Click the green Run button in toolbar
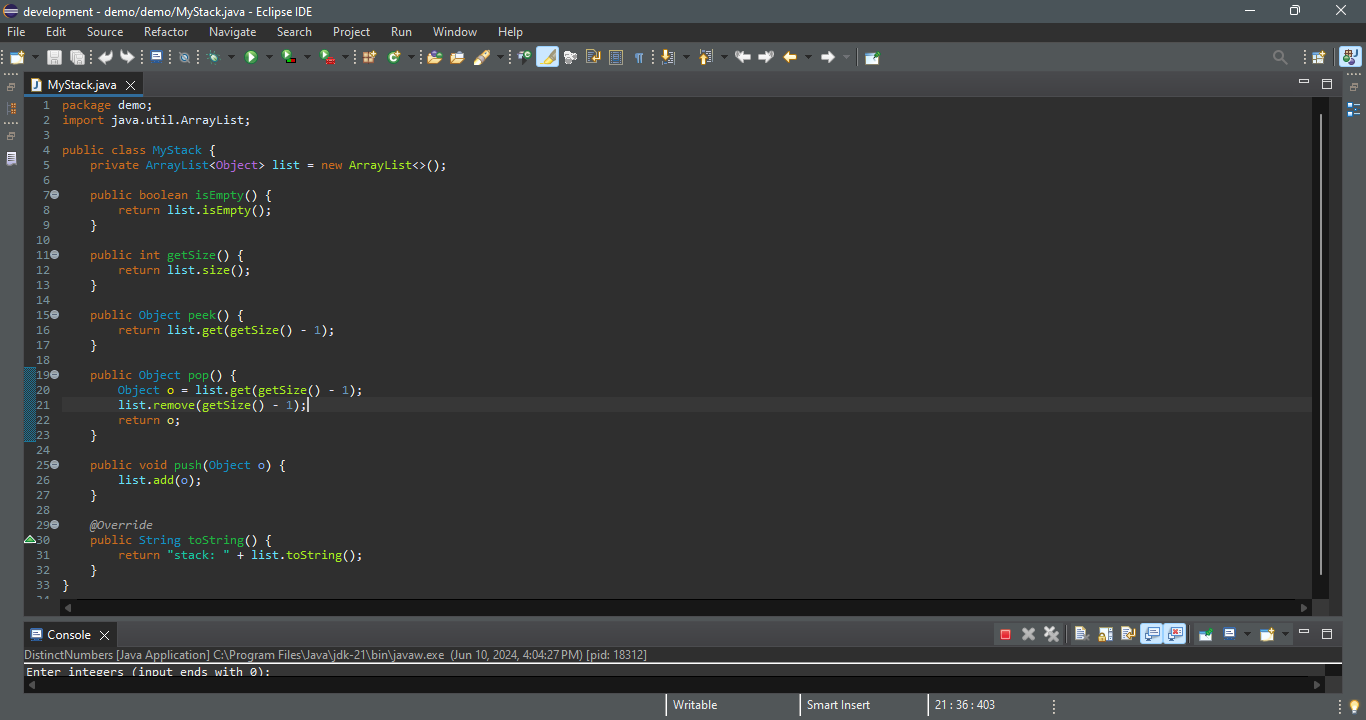1366x720 pixels. [251, 57]
